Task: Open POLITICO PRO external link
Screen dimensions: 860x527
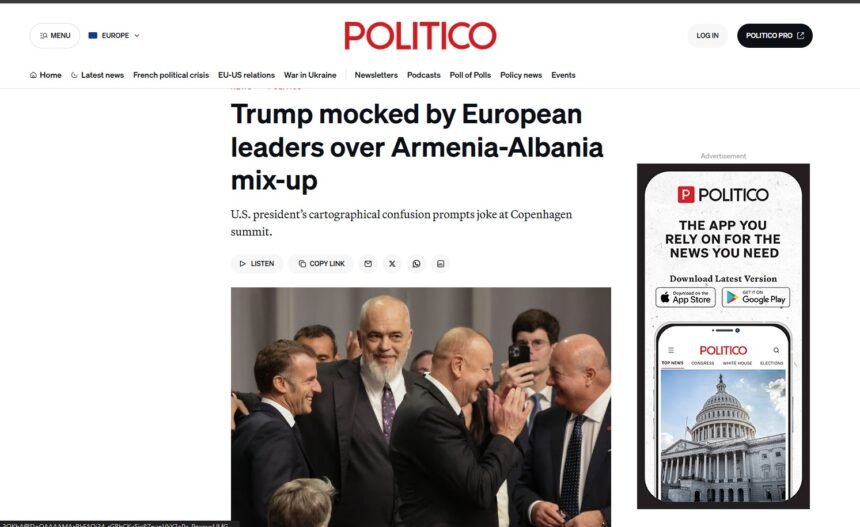Action: [774, 36]
